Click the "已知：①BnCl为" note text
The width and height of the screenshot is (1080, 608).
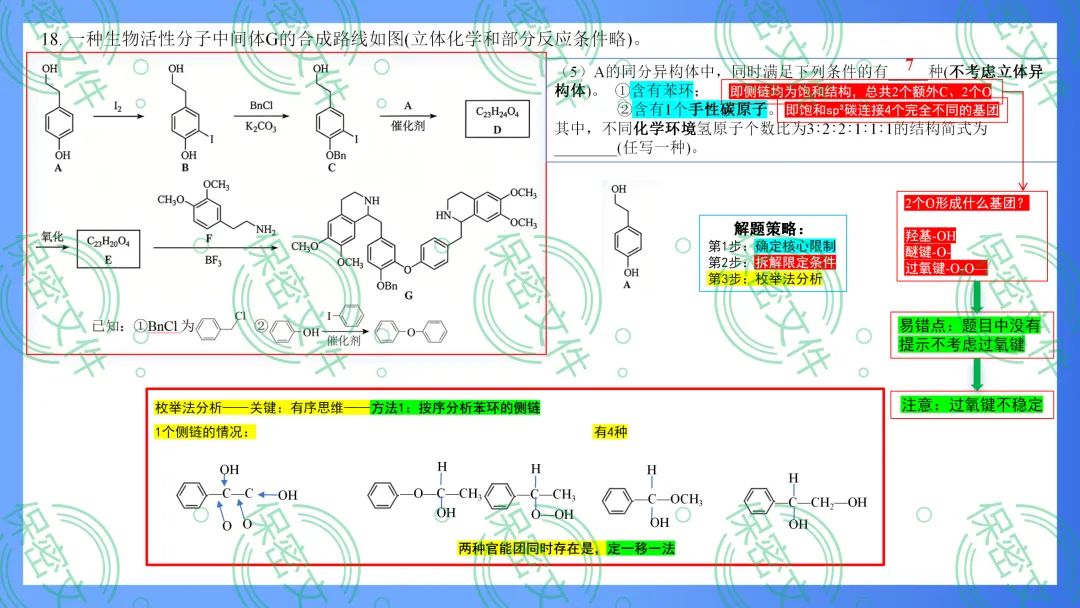tap(143, 326)
